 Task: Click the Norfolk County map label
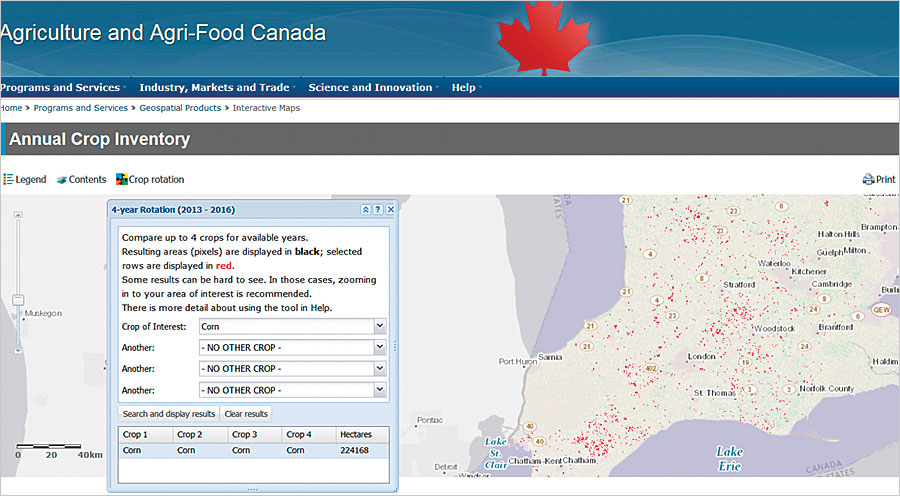(x=827, y=389)
